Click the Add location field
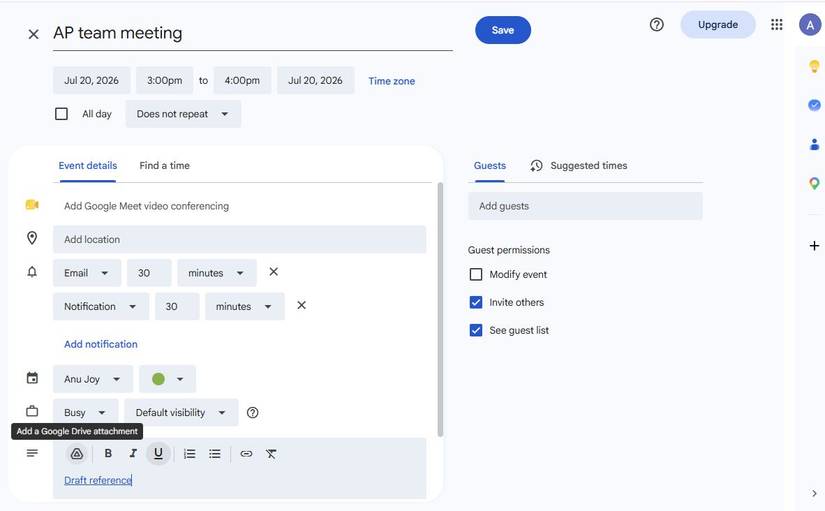Viewport: 825px width, 511px height. [239, 239]
